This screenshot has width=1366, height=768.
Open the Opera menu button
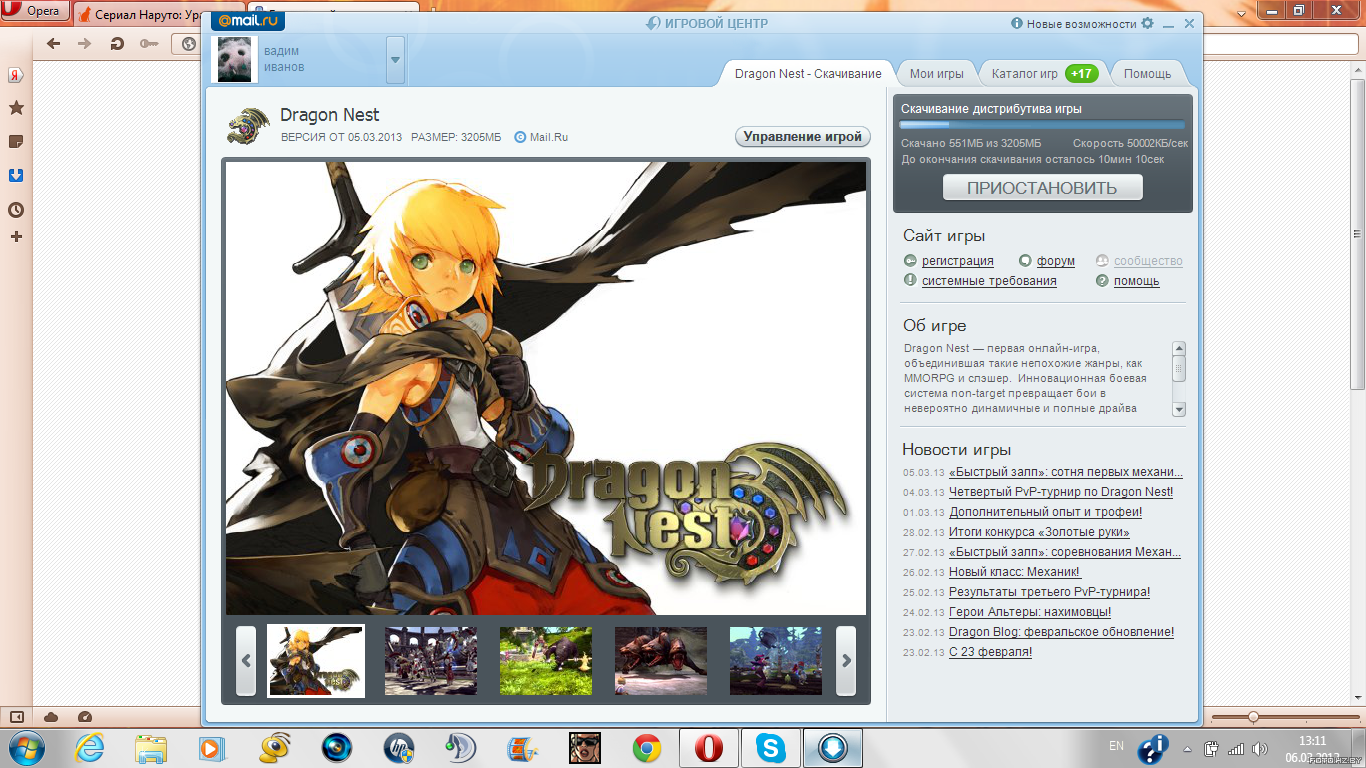coord(35,12)
